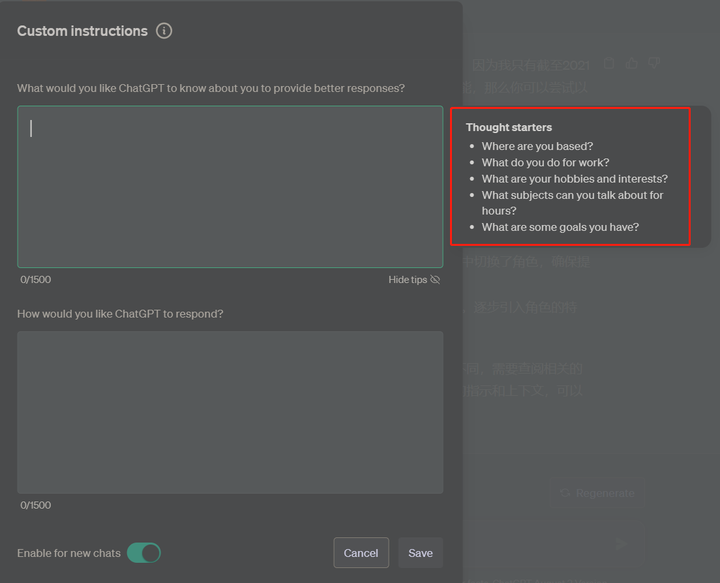
Task: Click the 'Custom instructions' dialog title
Action: (x=82, y=31)
